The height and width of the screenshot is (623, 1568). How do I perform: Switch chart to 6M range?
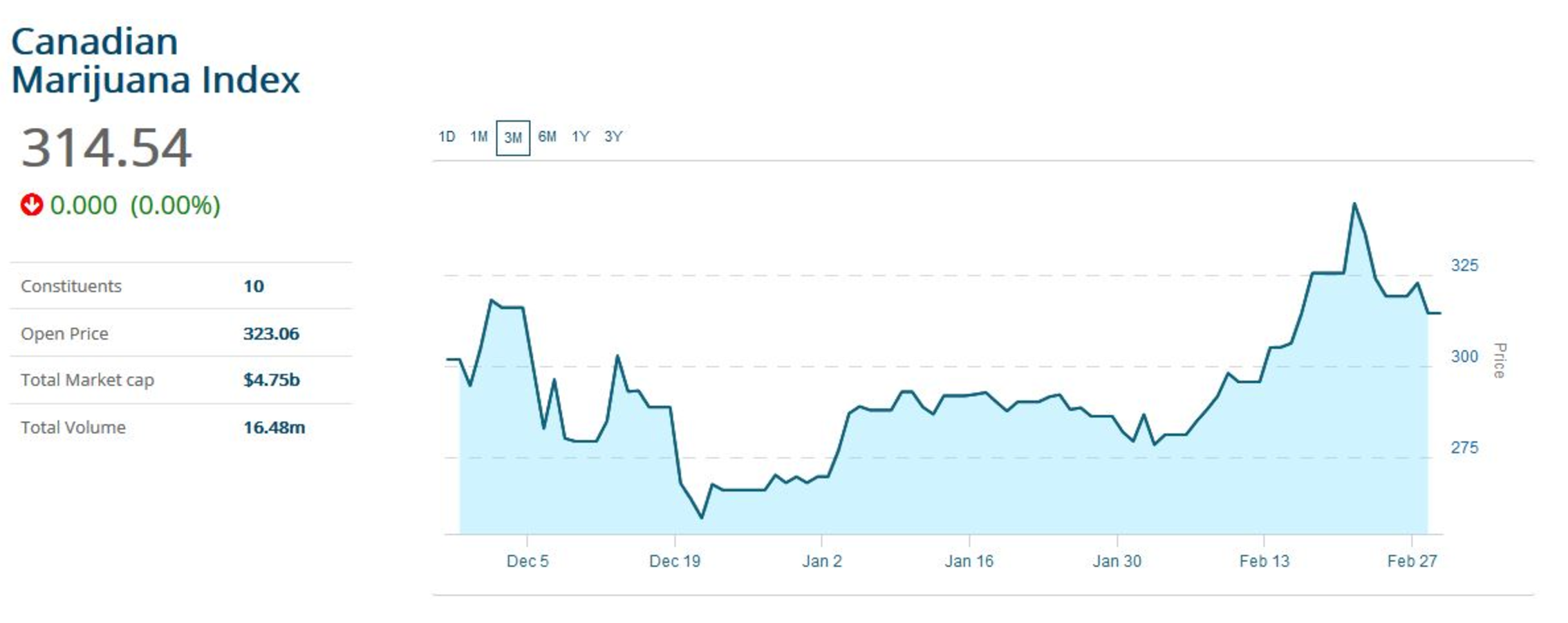click(x=547, y=137)
